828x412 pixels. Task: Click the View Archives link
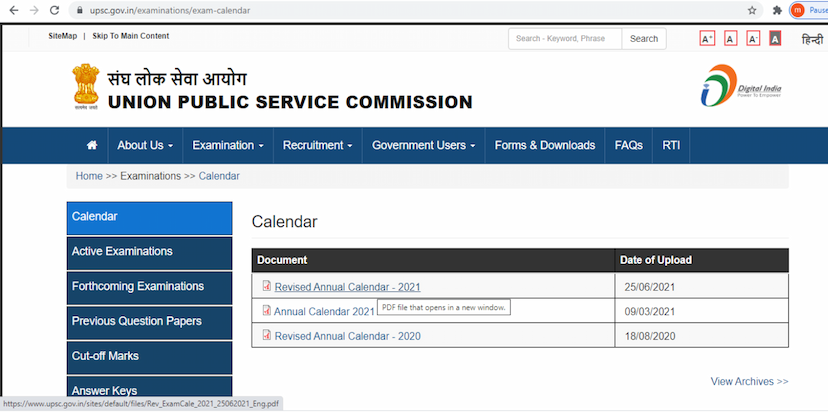(x=749, y=381)
